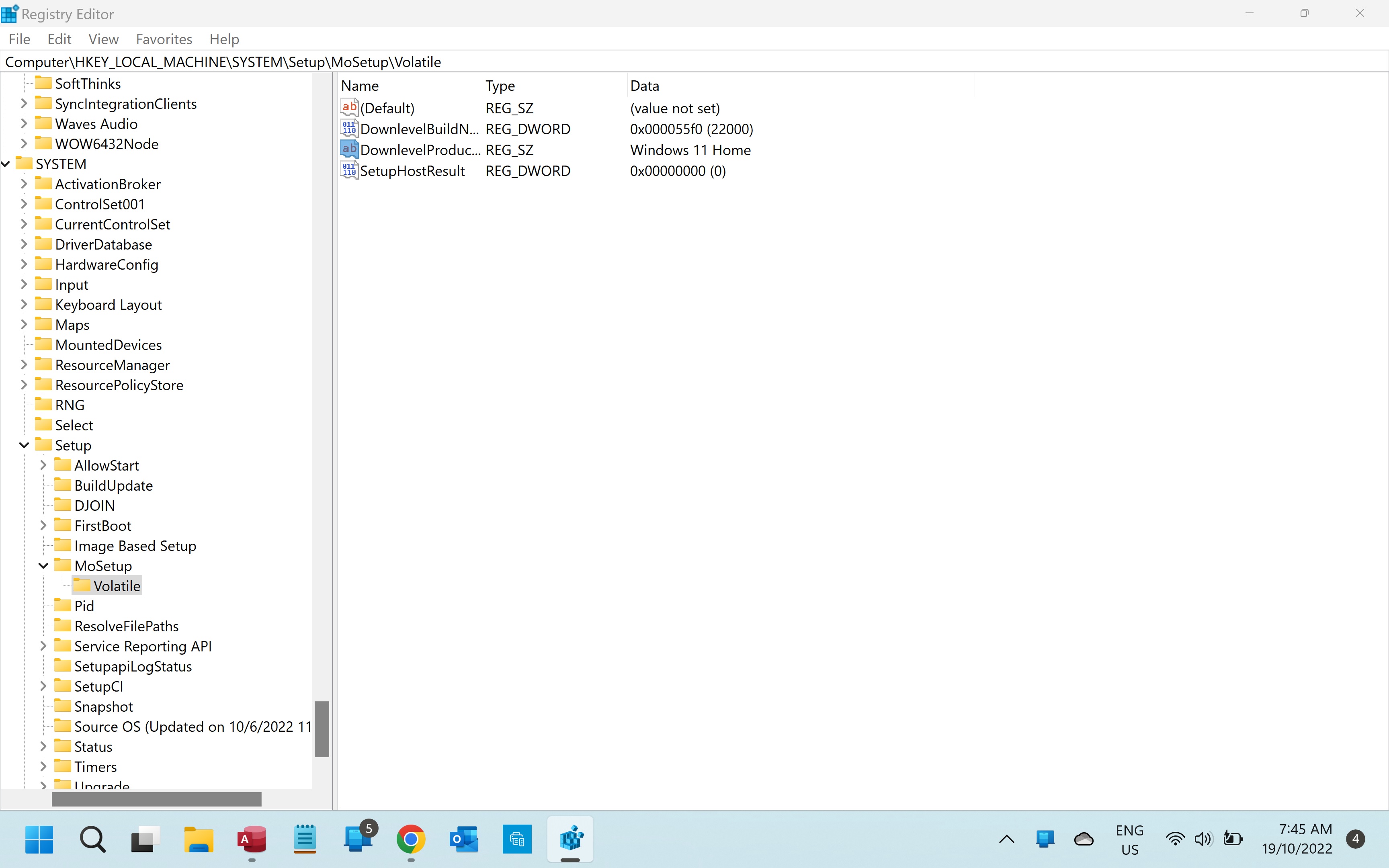The height and width of the screenshot is (868, 1389).
Task: Switch the ENG US input language
Action: click(x=1129, y=839)
